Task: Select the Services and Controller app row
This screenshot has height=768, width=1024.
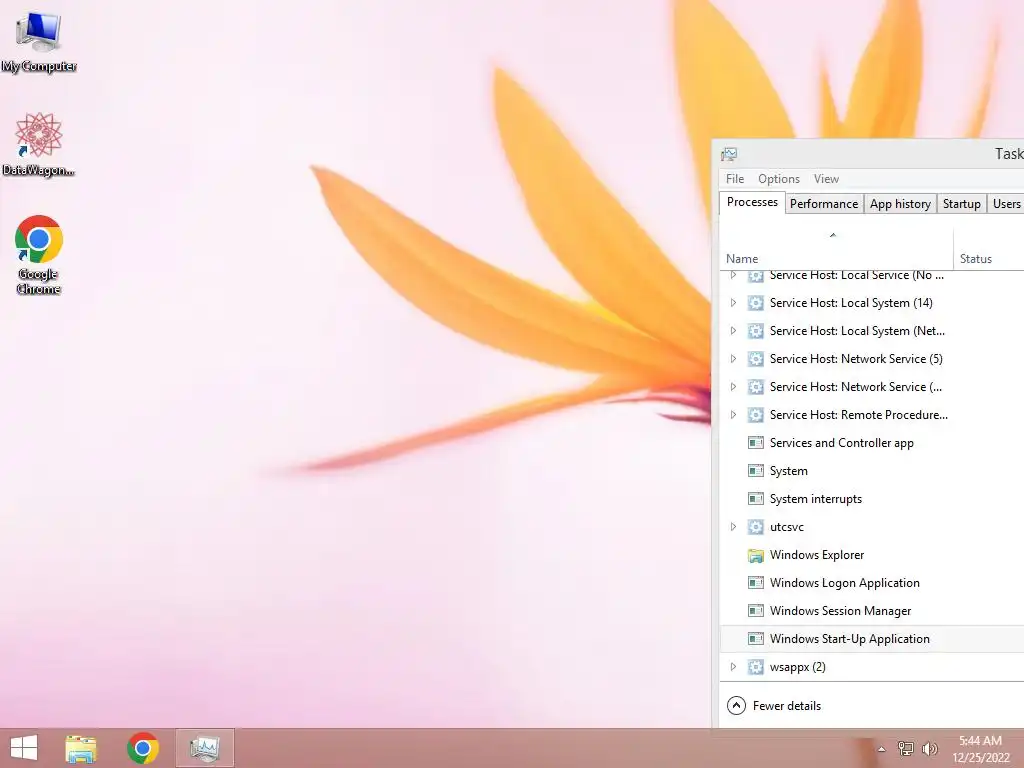Action: tap(872, 443)
